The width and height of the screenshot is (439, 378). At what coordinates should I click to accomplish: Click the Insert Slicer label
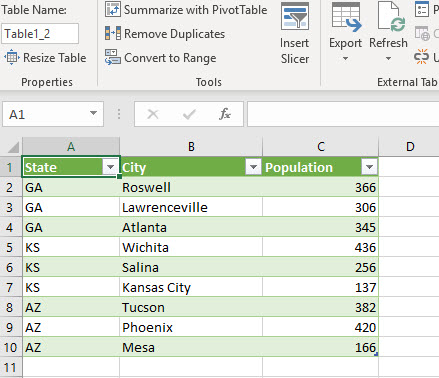coord(295,51)
